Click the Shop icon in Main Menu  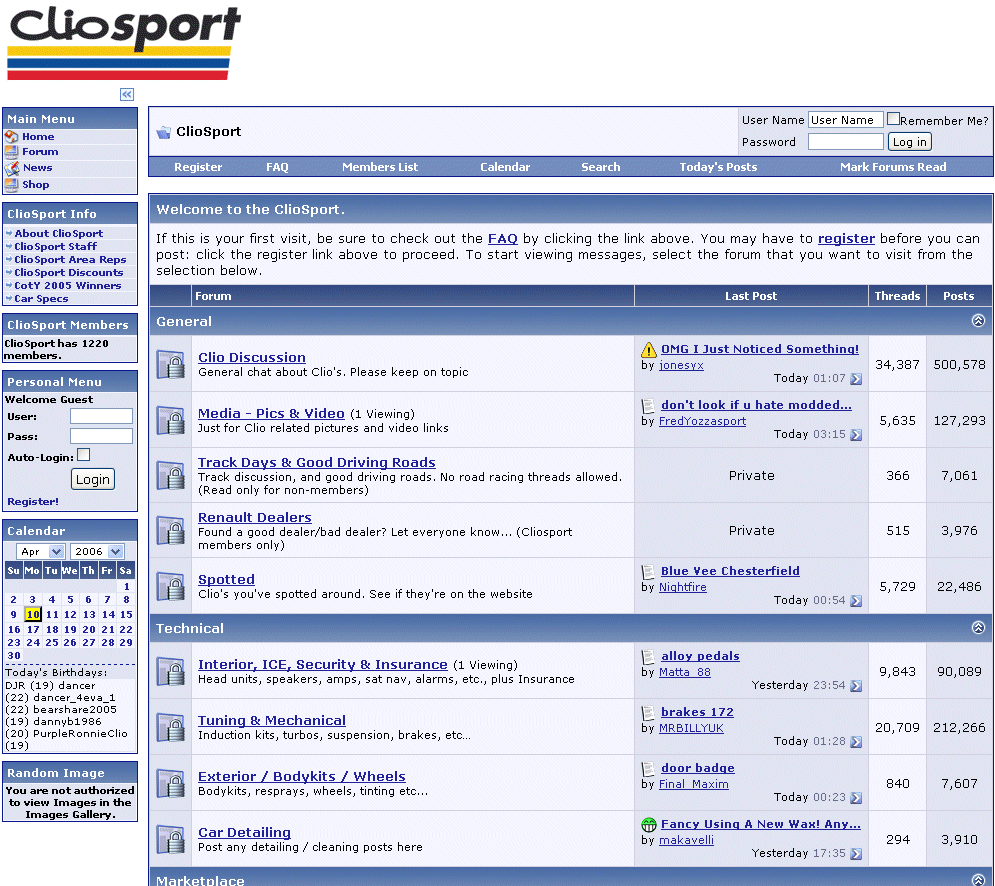[12, 185]
